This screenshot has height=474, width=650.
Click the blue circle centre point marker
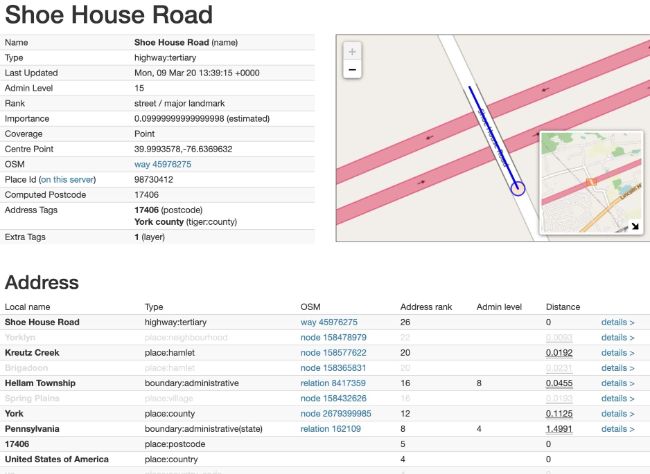pos(517,188)
